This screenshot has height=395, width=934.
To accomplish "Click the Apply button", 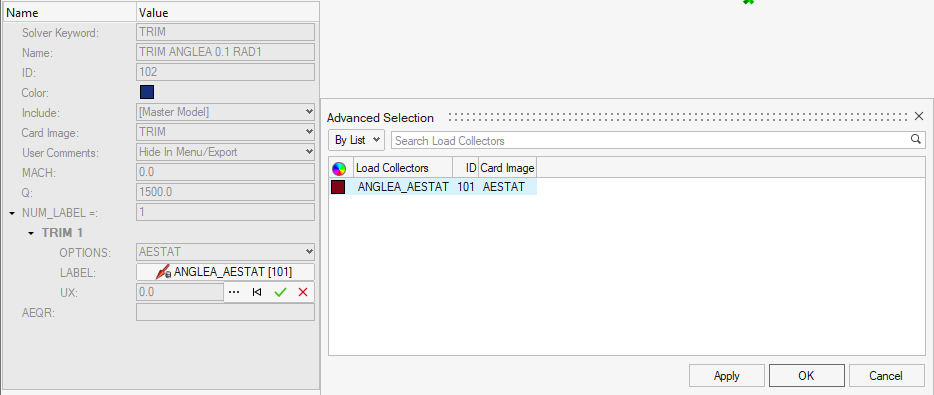I will tap(727, 376).
